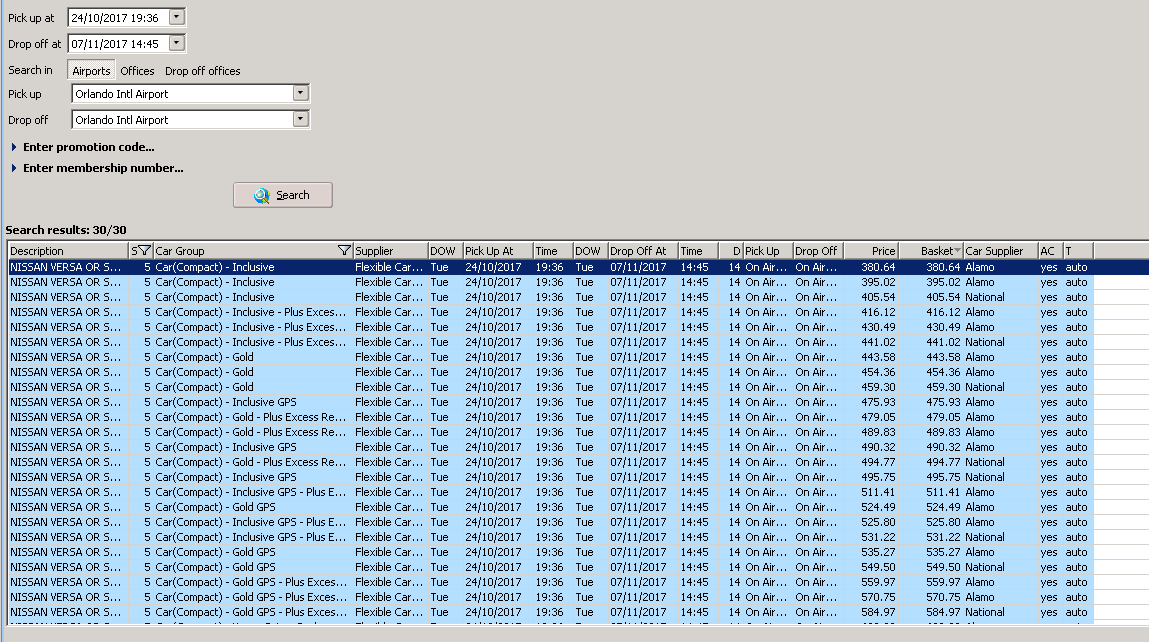This screenshot has width=1149, height=642.
Task: Open the Drop off at date dropdown arrow
Action: (176, 43)
